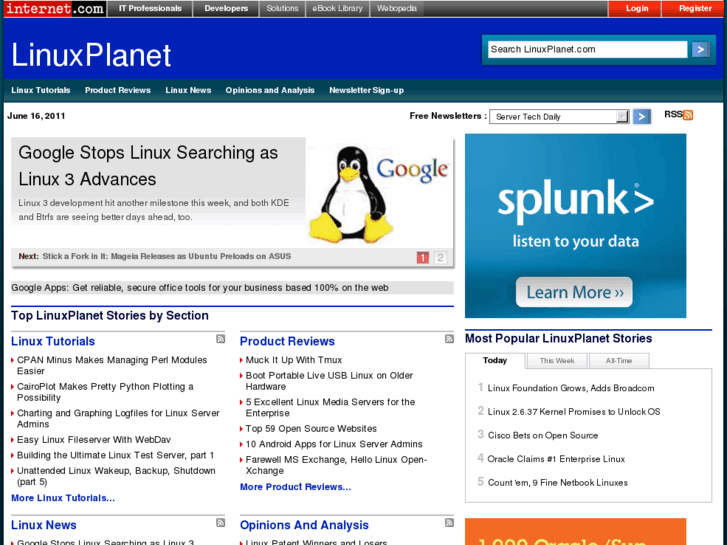The width and height of the screenshot is (727, 545).
Task: Open the Linux News section heading
Action: click(44, 525)
